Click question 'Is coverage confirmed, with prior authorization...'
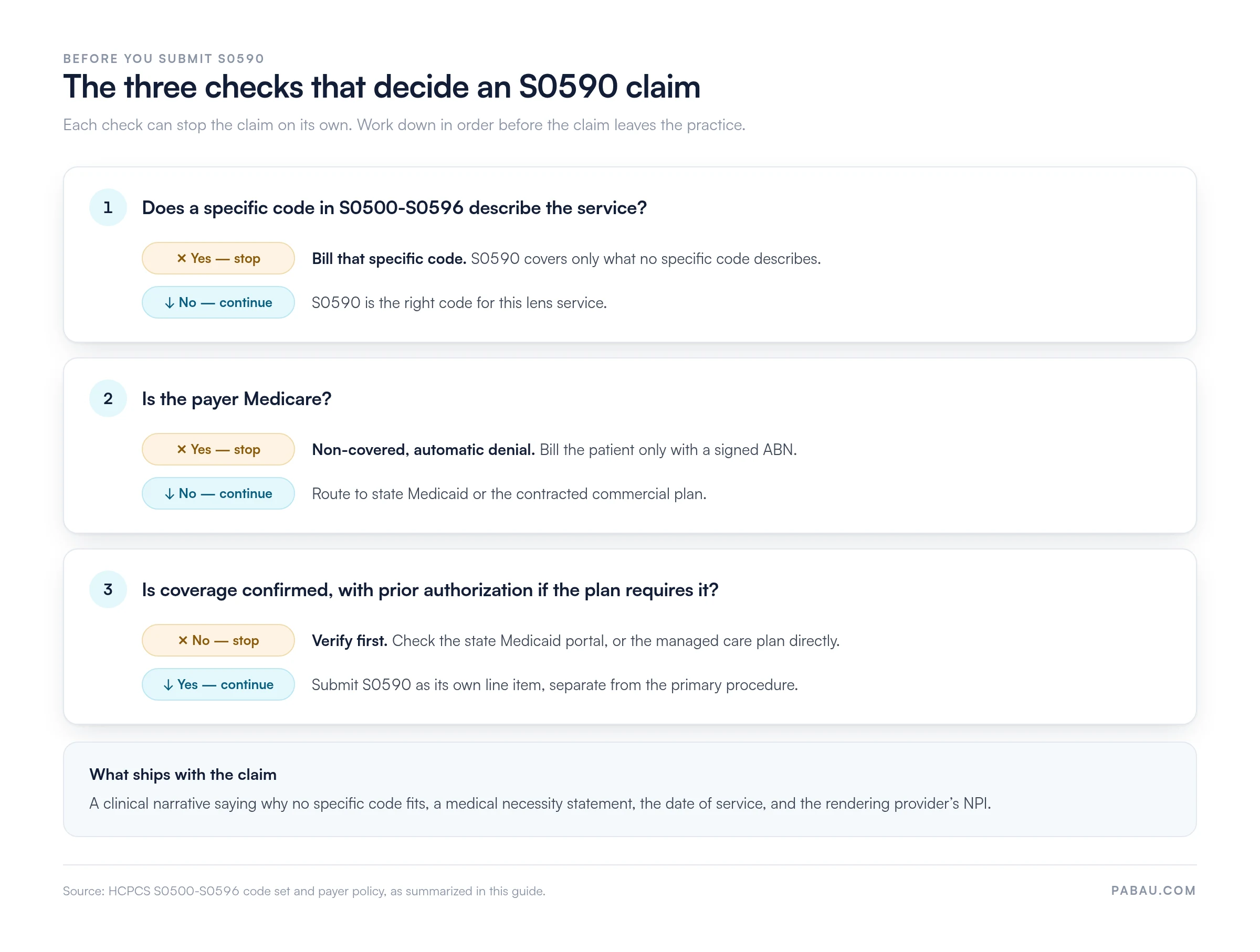Viewport: 1260px width, 952px height. pyautogui.click(x=430, y=590)
